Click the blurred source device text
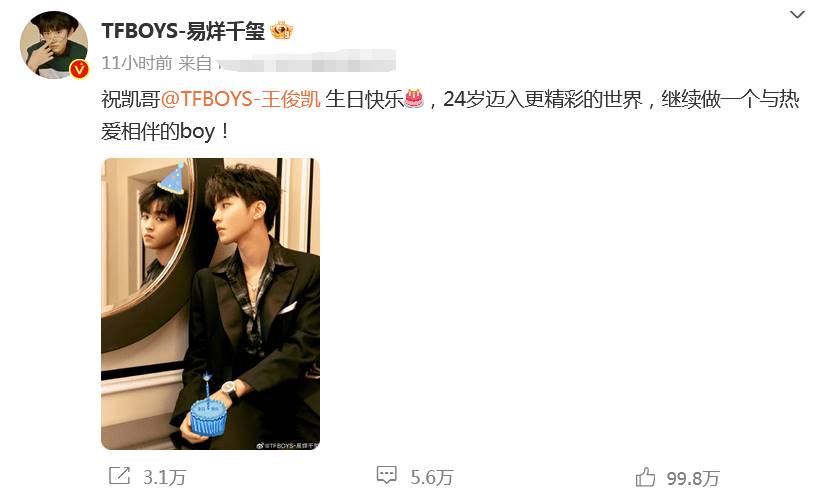The width and height of the screenshot is (814, 501). click(306, 62)
